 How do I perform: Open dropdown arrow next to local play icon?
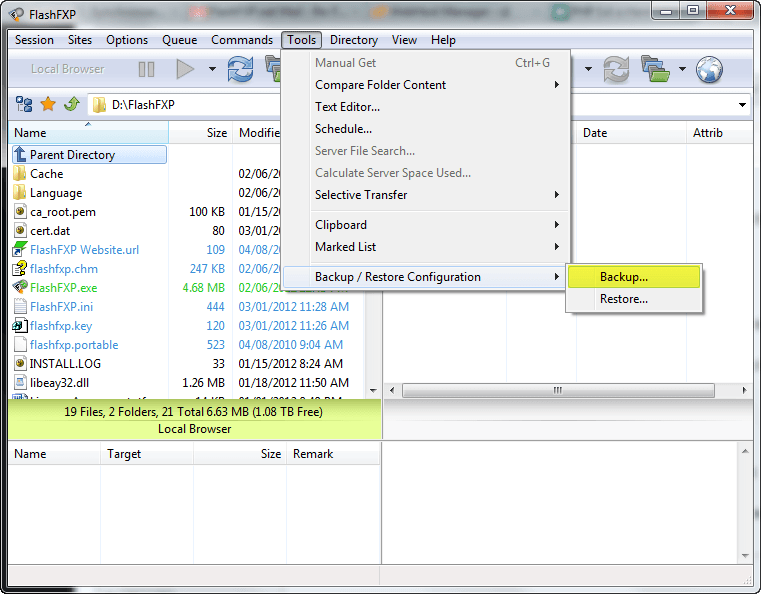coord(212,69)
